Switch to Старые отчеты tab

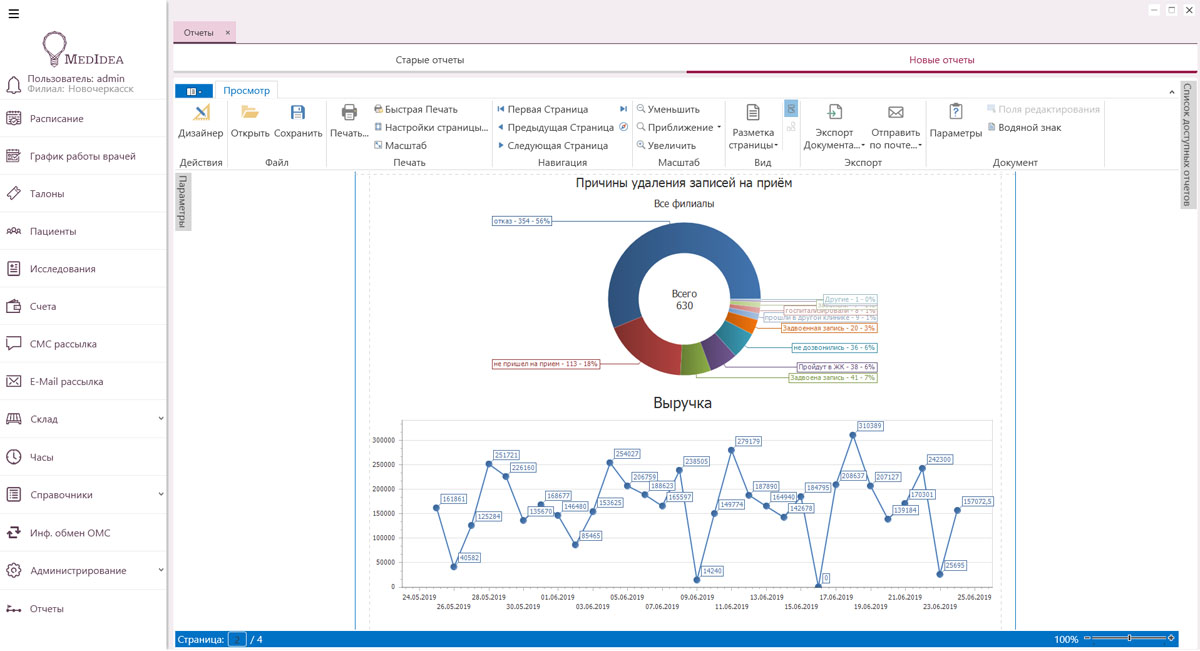[430, 60]
